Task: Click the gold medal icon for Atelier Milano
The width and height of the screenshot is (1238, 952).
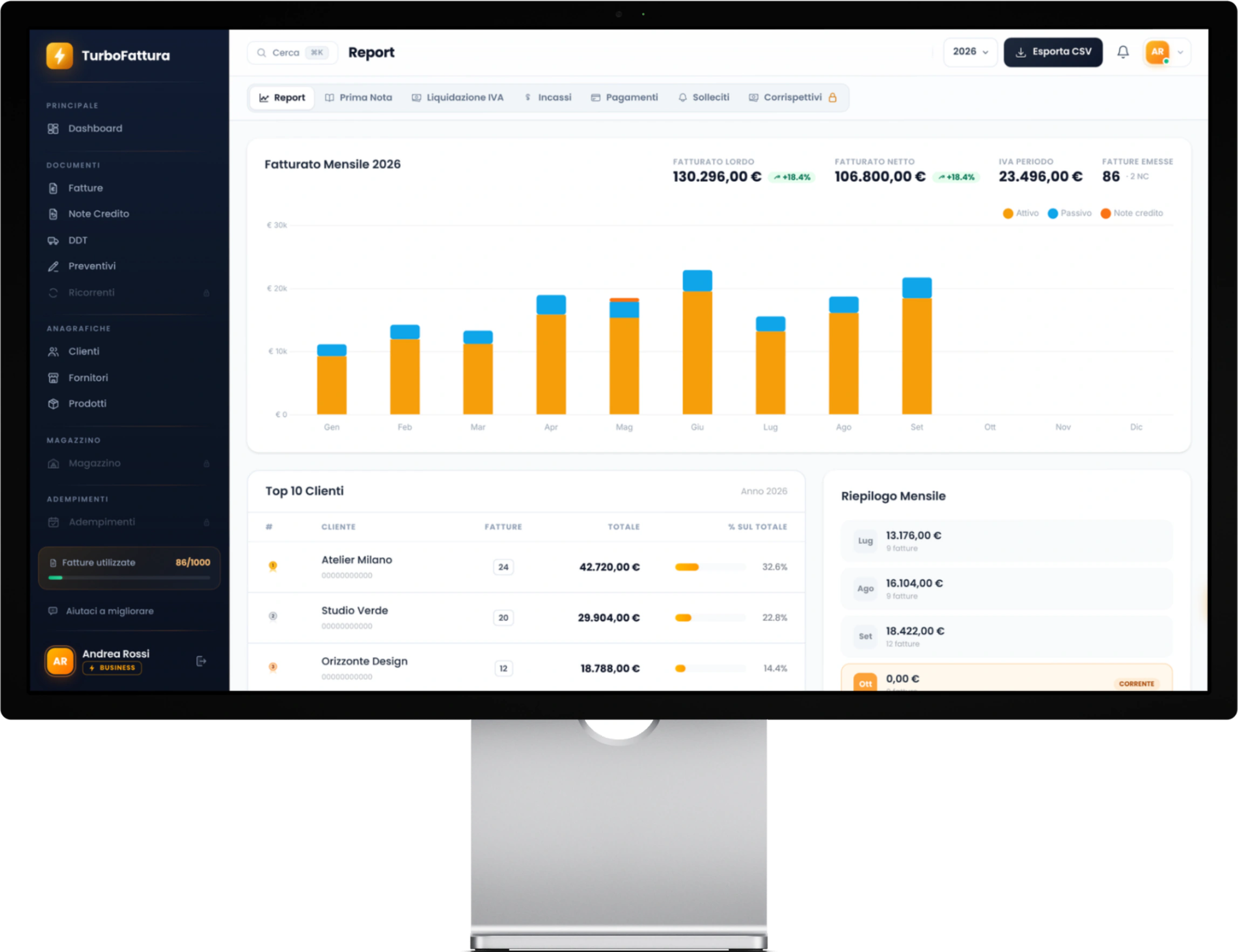Action: [x=272, y=566]
